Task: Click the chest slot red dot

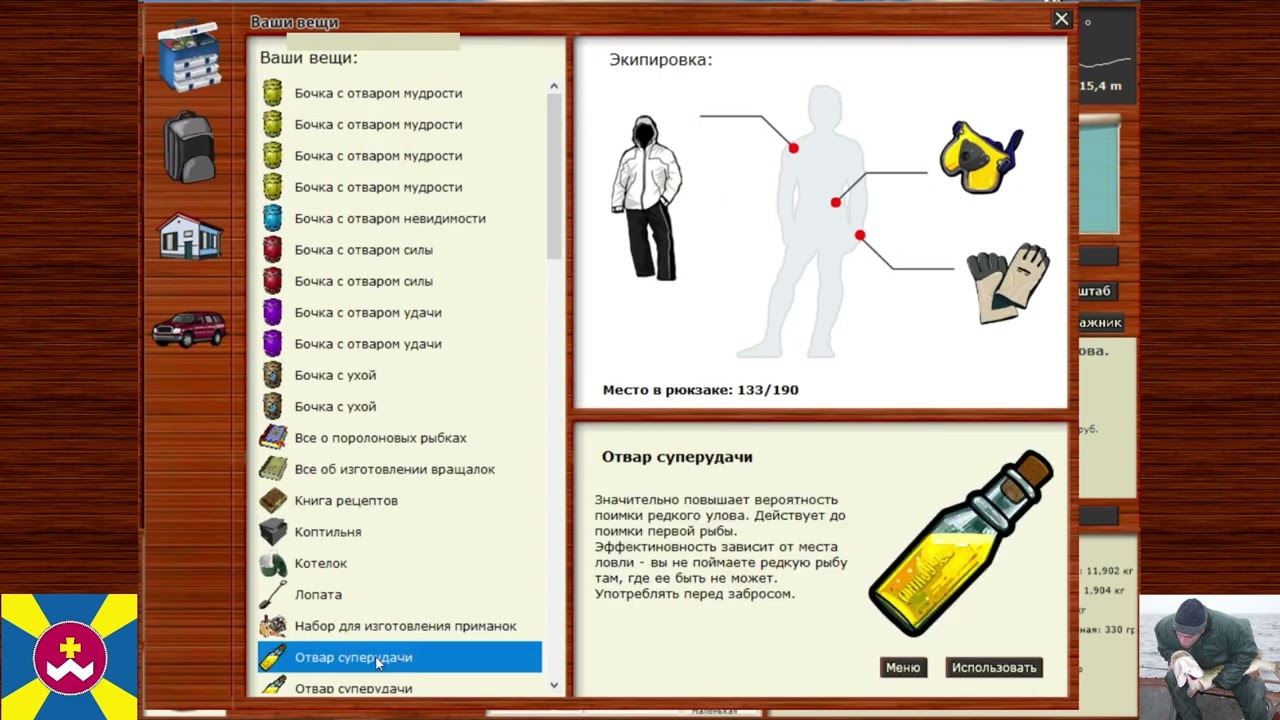Action: point(835,203)
